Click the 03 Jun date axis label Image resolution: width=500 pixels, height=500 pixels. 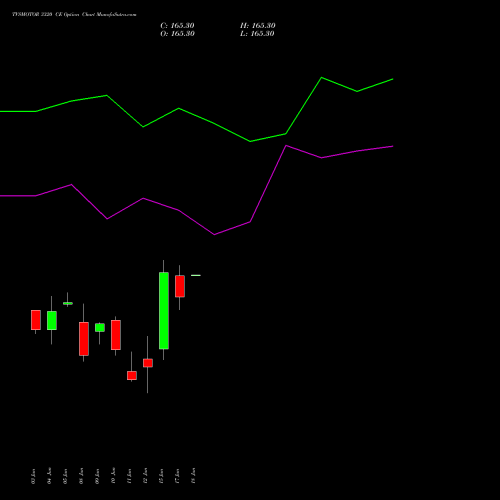coord(33,476)
